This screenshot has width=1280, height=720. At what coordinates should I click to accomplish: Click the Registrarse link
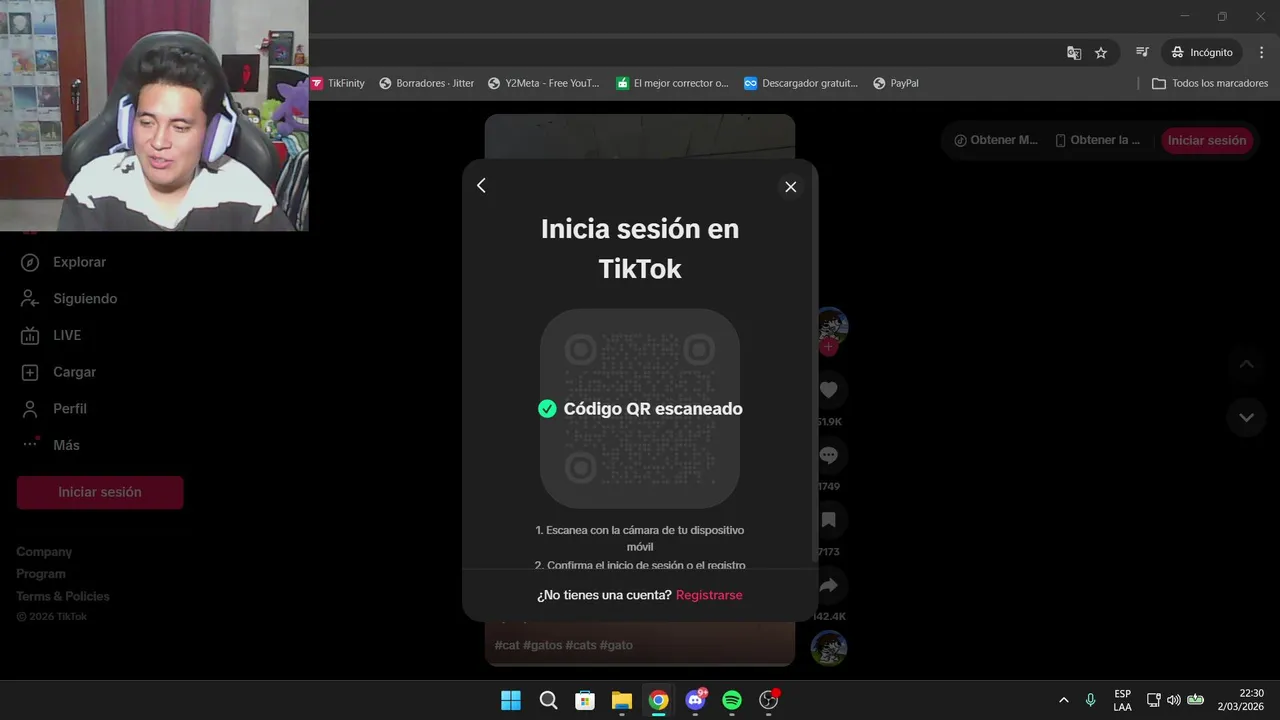tap(709, 595)
